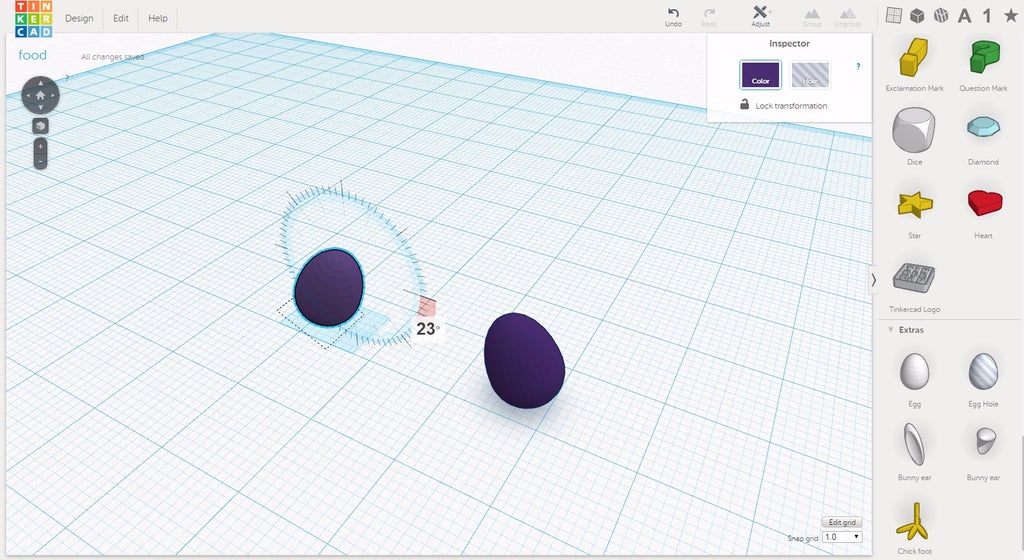Screen dimensions: 1024x560
Task: Switch shape to Hole in Inspector
Action: tap(810, 74)
